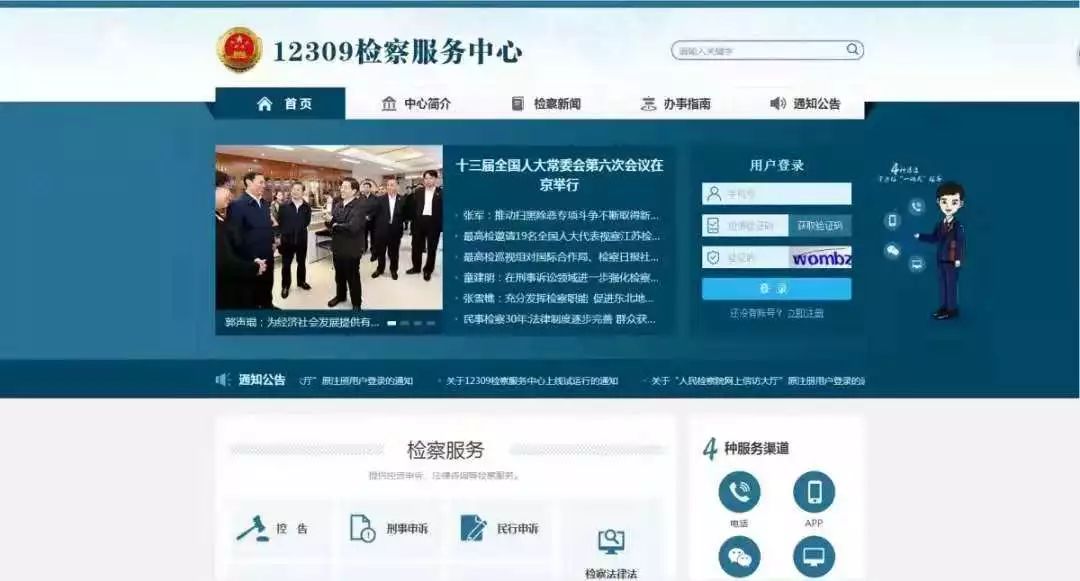Click the WeChat bubble beside mascot
1080x581 pixels.
[893, 251]
